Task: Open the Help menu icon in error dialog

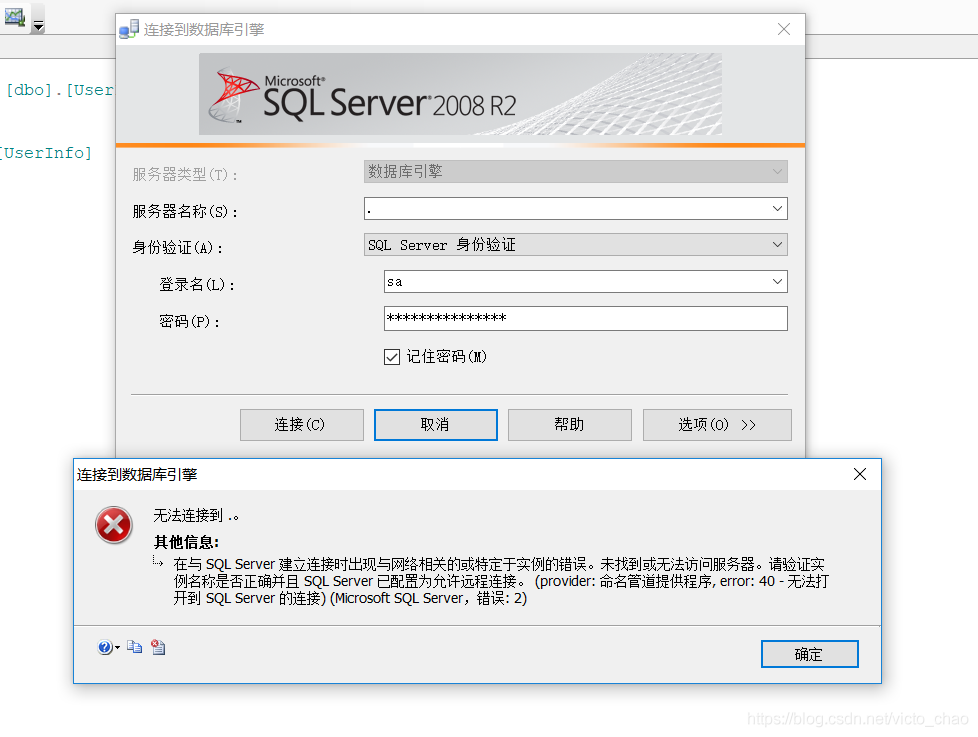Action: coord(105,647)
